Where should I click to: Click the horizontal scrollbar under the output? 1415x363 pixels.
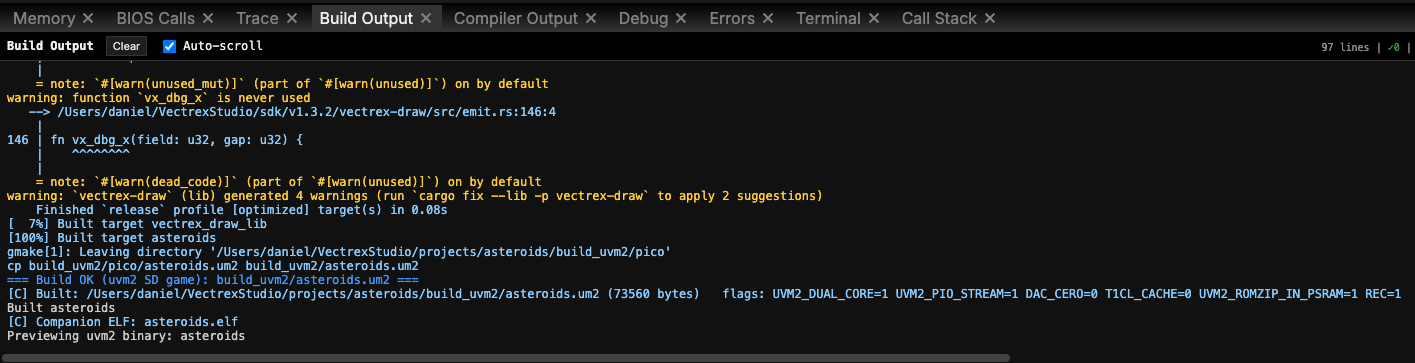(x=505, y=356)
